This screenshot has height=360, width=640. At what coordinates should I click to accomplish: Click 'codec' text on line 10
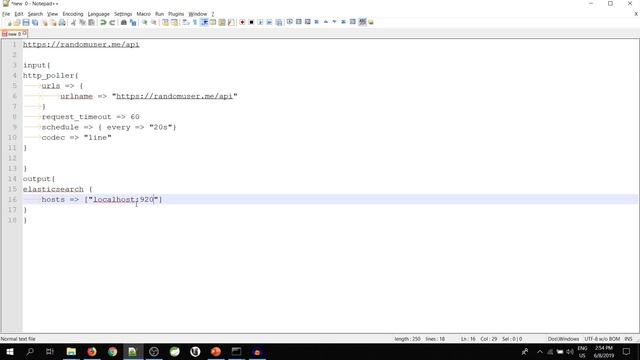[x=53, y=138]
